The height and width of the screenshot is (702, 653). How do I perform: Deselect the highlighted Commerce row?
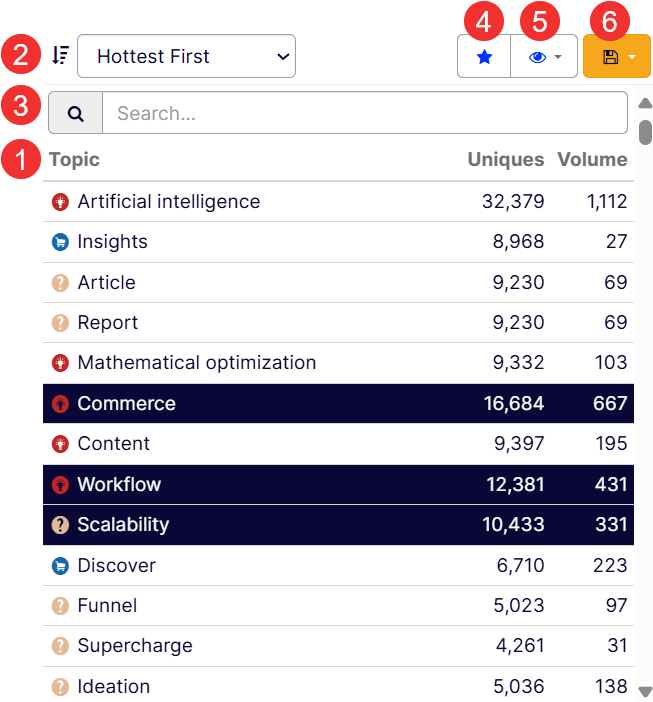(x=338, y=404)
